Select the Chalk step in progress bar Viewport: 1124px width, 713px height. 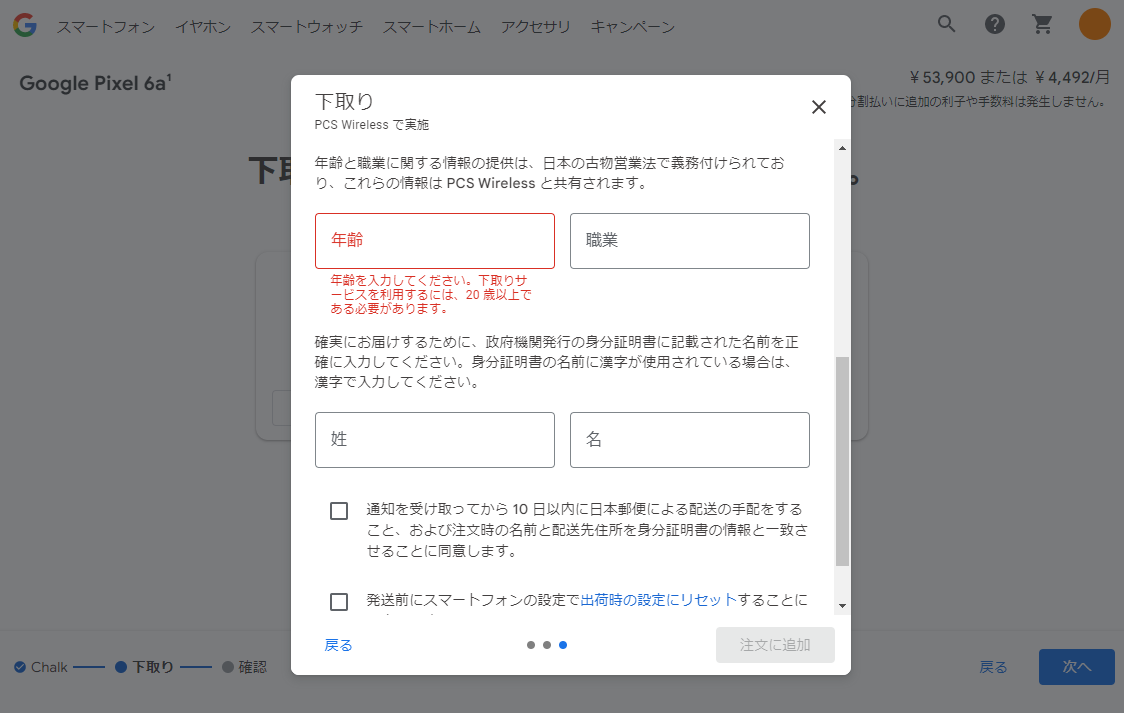coord(41,667)
